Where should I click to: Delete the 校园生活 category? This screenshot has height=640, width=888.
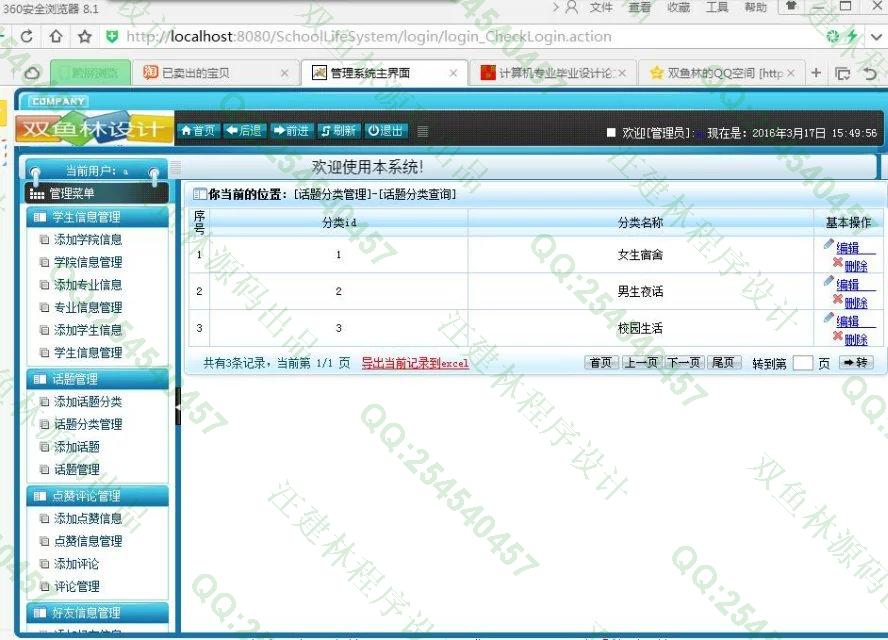856,339
